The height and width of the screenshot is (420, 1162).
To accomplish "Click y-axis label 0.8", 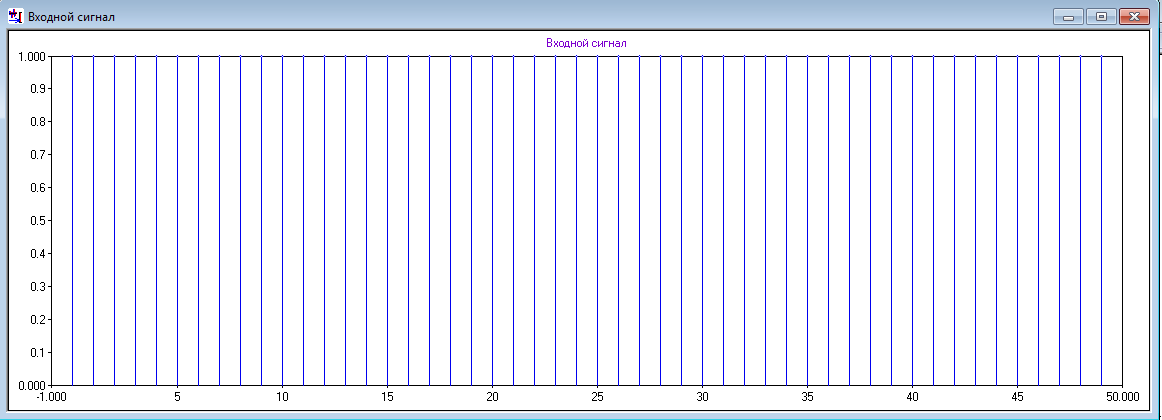I will click(37, 121).
